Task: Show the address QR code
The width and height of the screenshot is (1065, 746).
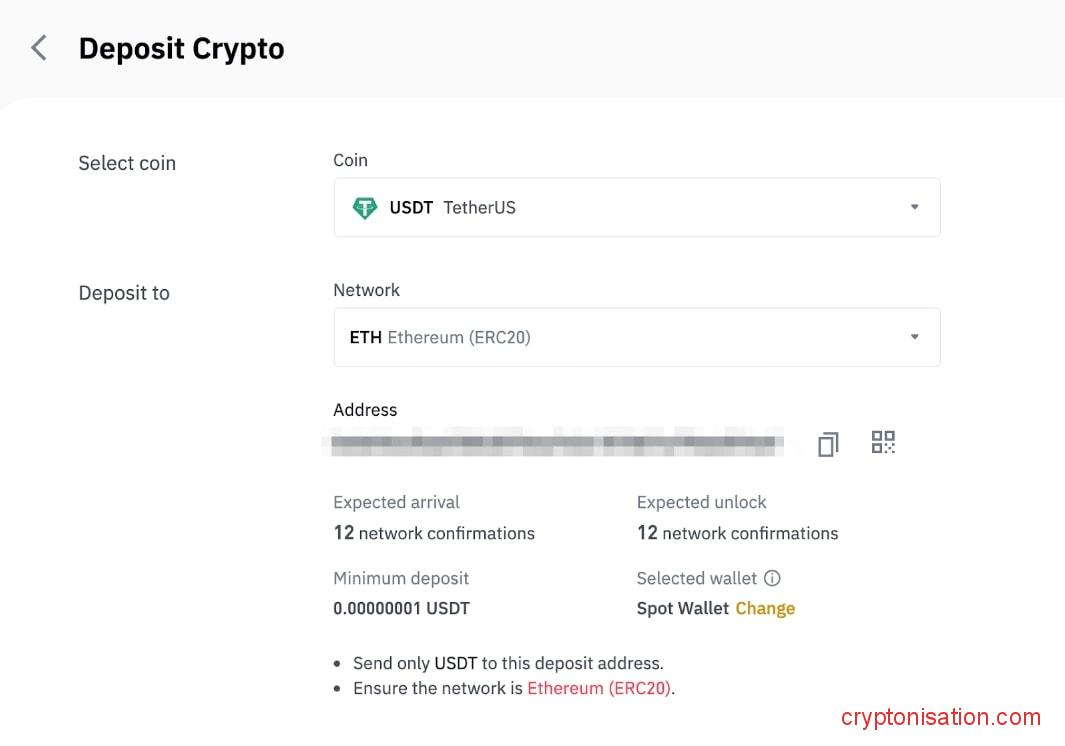Action: 883,442
